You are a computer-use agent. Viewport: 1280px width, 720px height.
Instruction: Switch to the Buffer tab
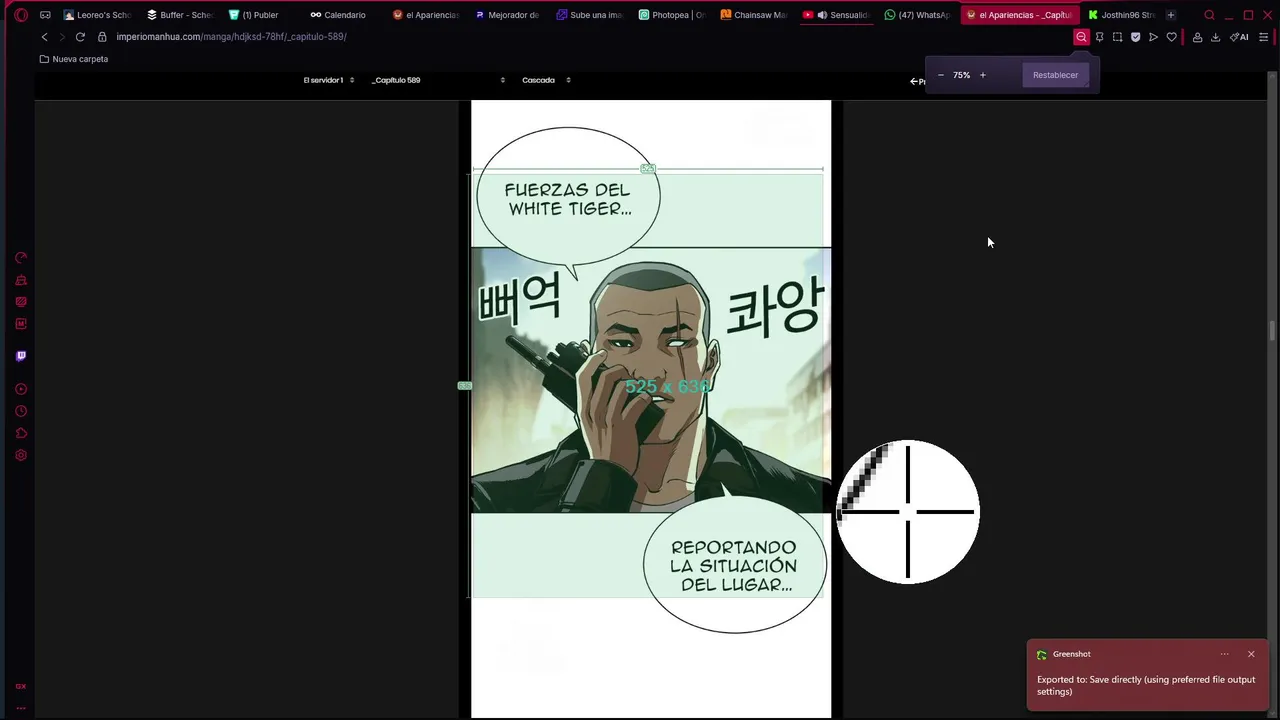point(180,15)
